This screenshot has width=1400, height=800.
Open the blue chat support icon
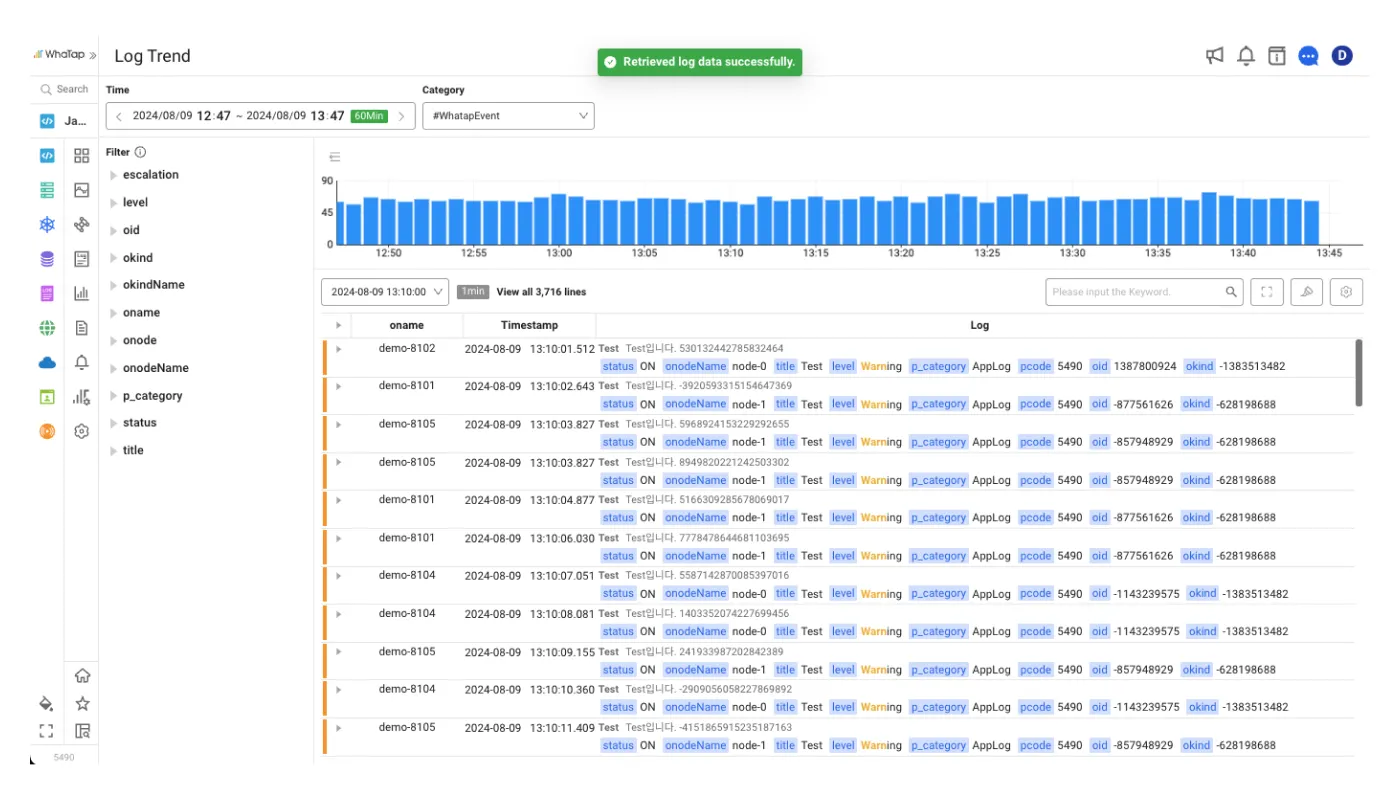click(1309, 56)
